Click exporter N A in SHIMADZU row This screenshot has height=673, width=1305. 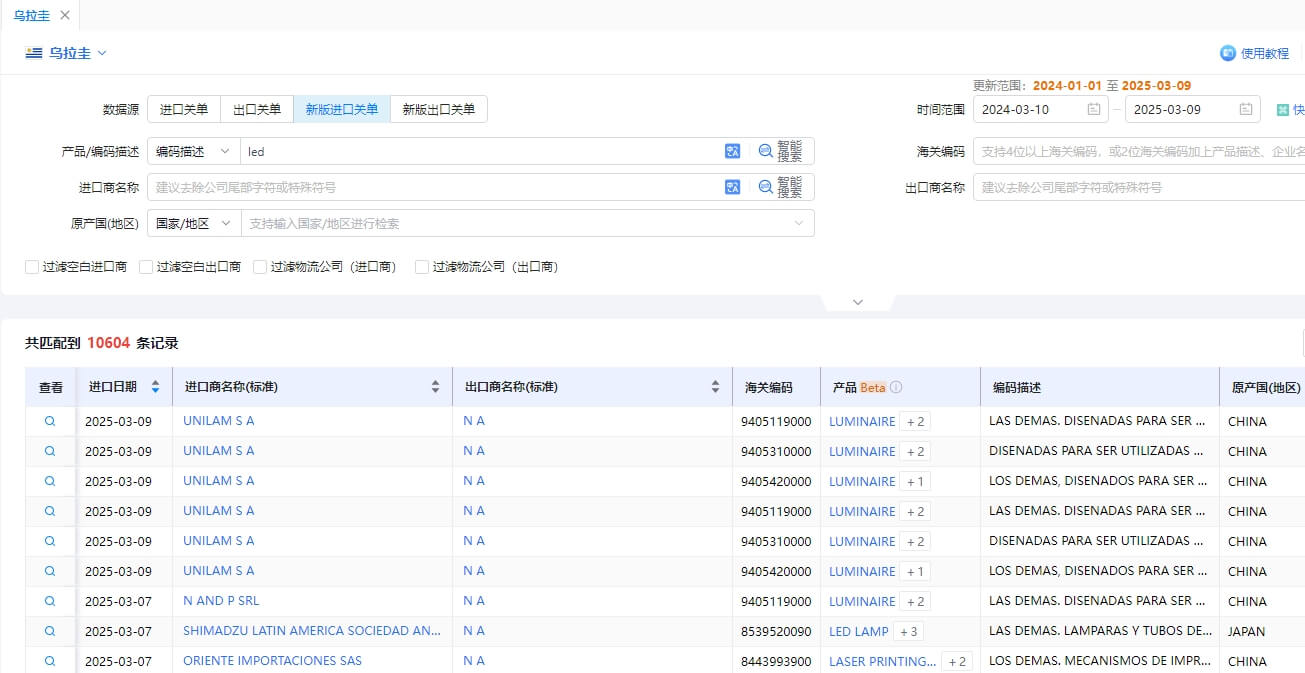click(x=474, y=631)
